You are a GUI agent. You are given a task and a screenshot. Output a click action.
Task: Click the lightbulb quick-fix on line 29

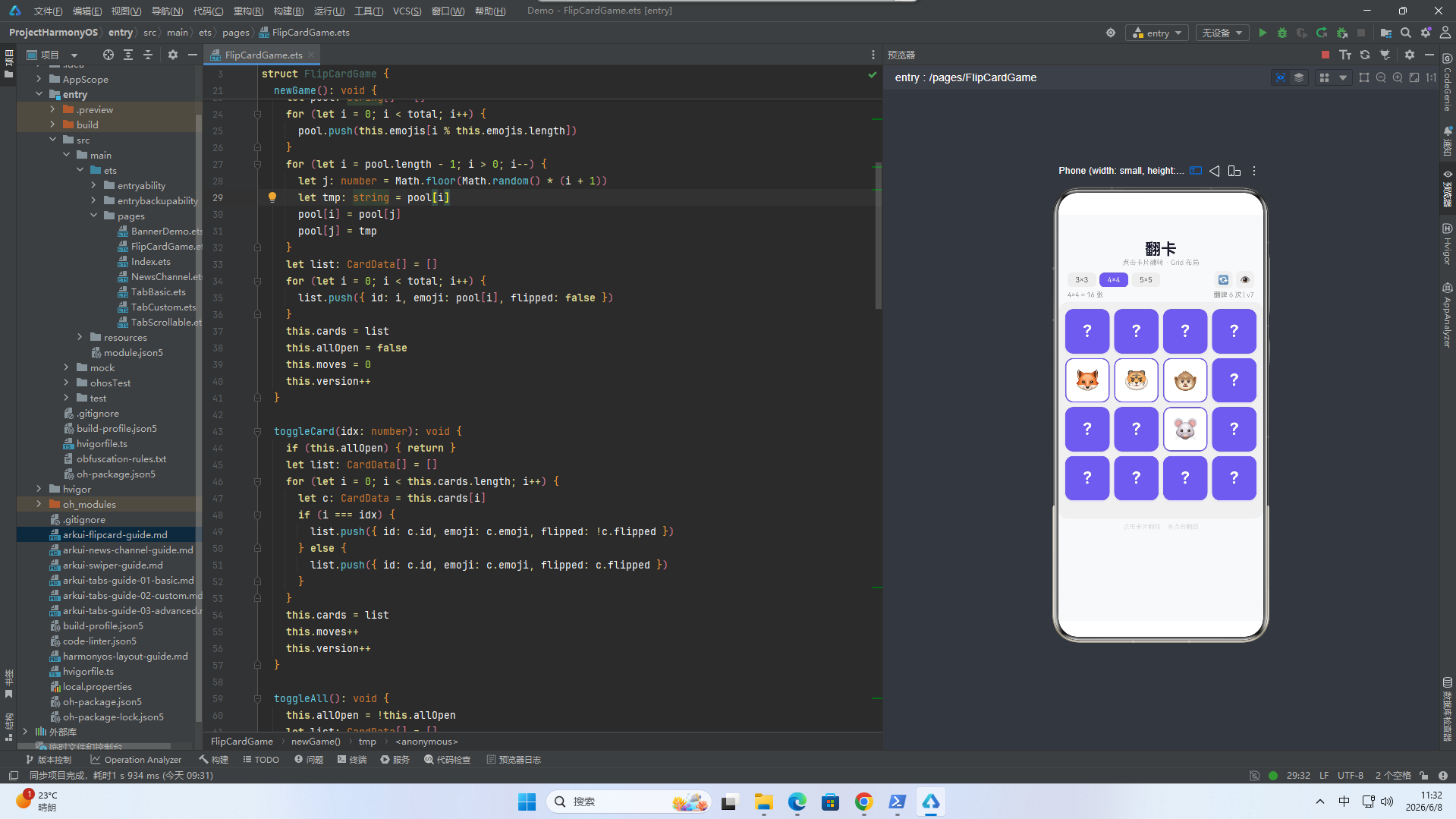(272, 197)
